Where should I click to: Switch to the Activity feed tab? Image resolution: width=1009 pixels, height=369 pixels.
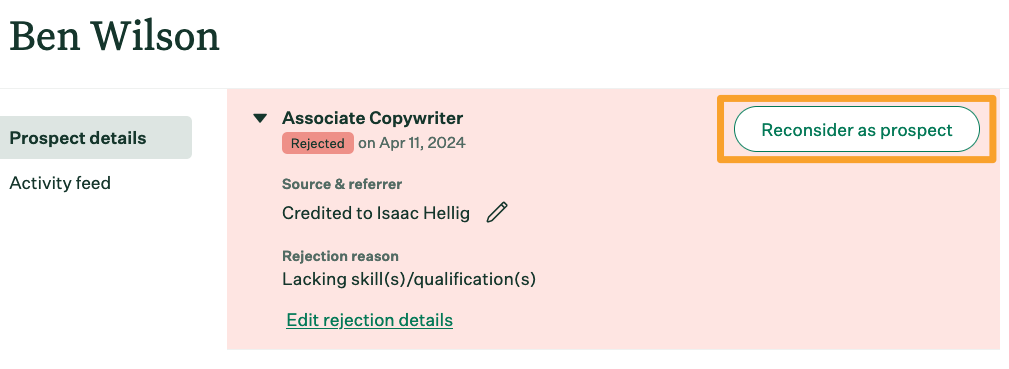60,183
